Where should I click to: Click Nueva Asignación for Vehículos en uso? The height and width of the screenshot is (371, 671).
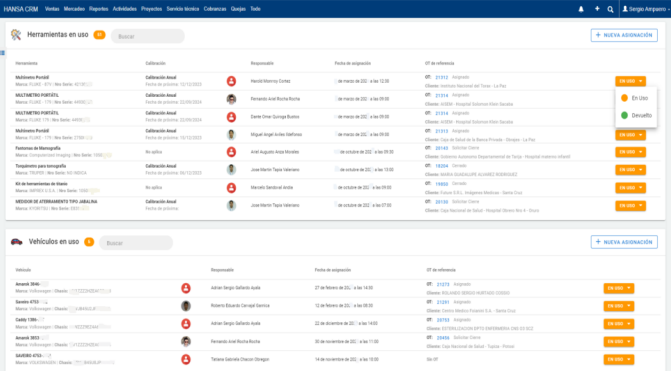click(624, 242)
